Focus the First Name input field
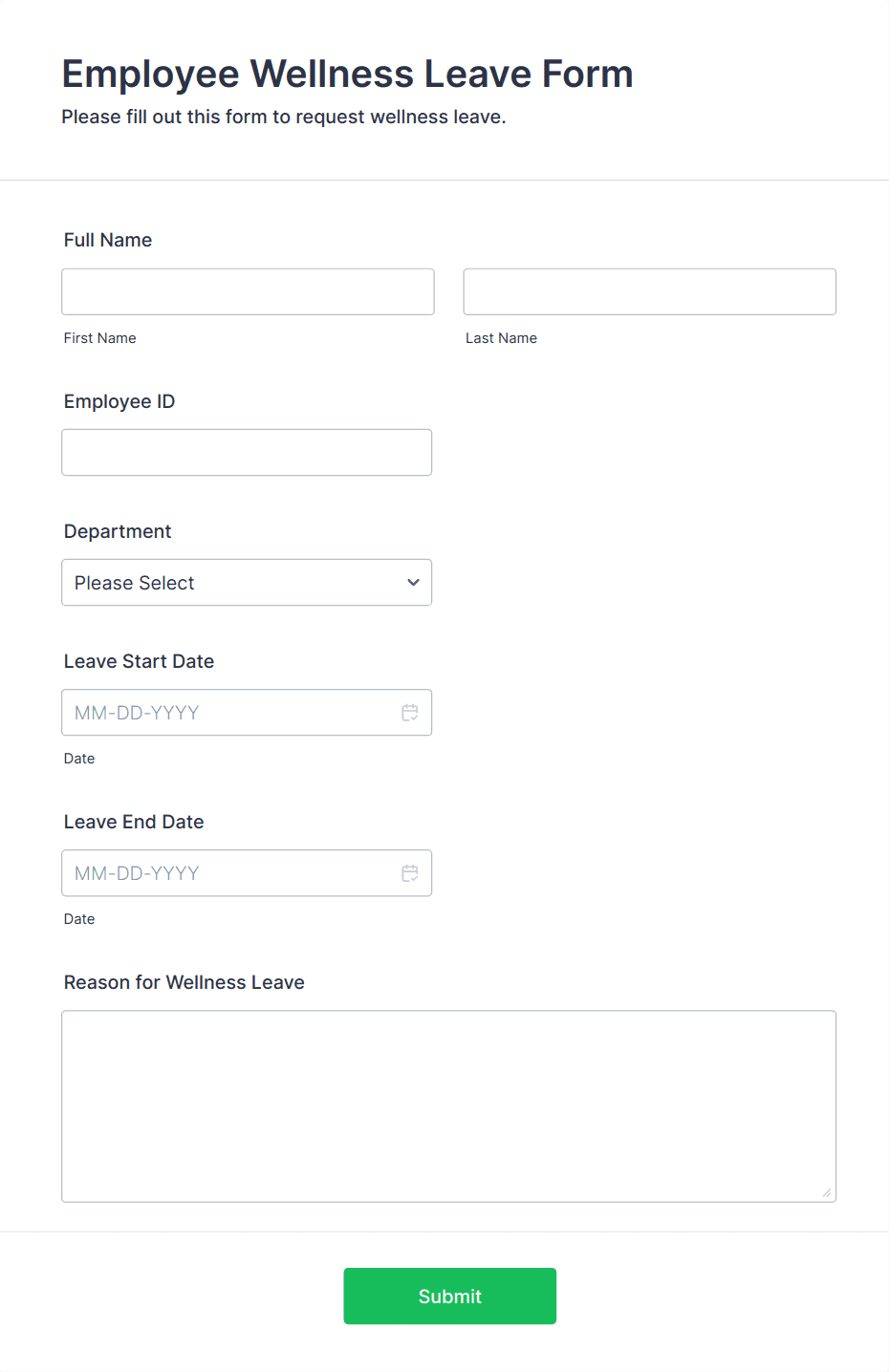 [248, 292]
